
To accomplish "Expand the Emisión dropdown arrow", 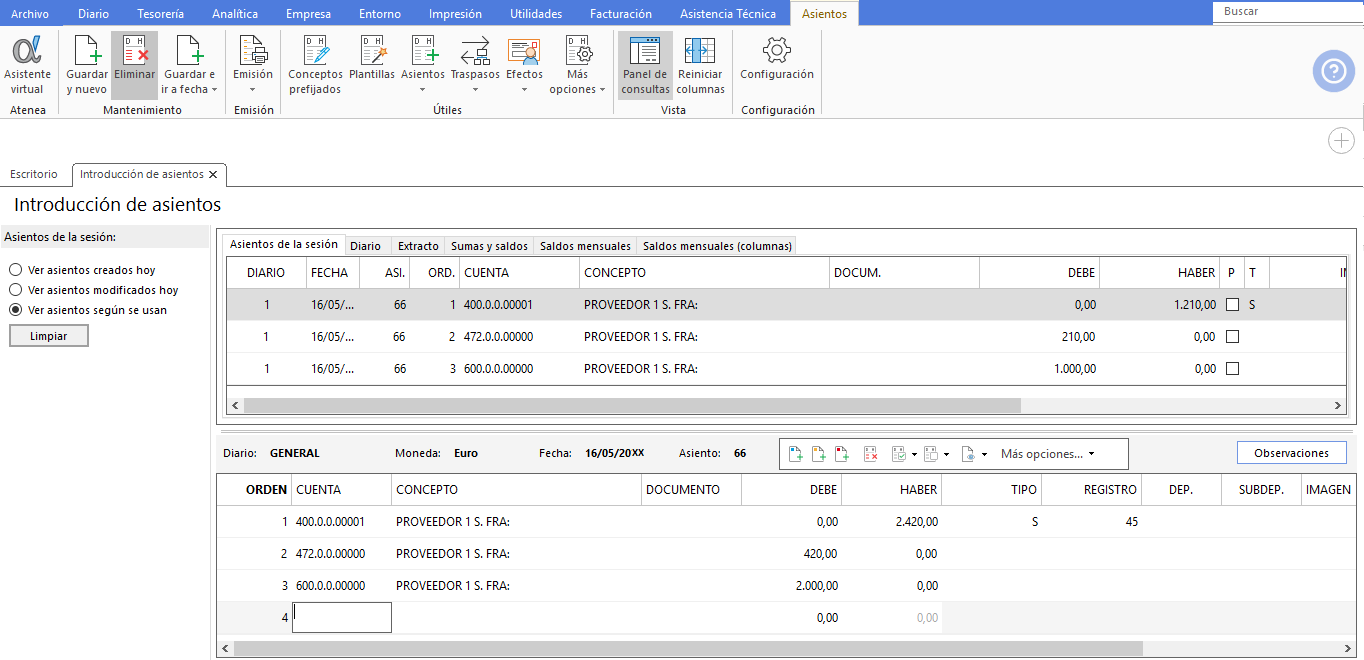I will tap(253, 90).
